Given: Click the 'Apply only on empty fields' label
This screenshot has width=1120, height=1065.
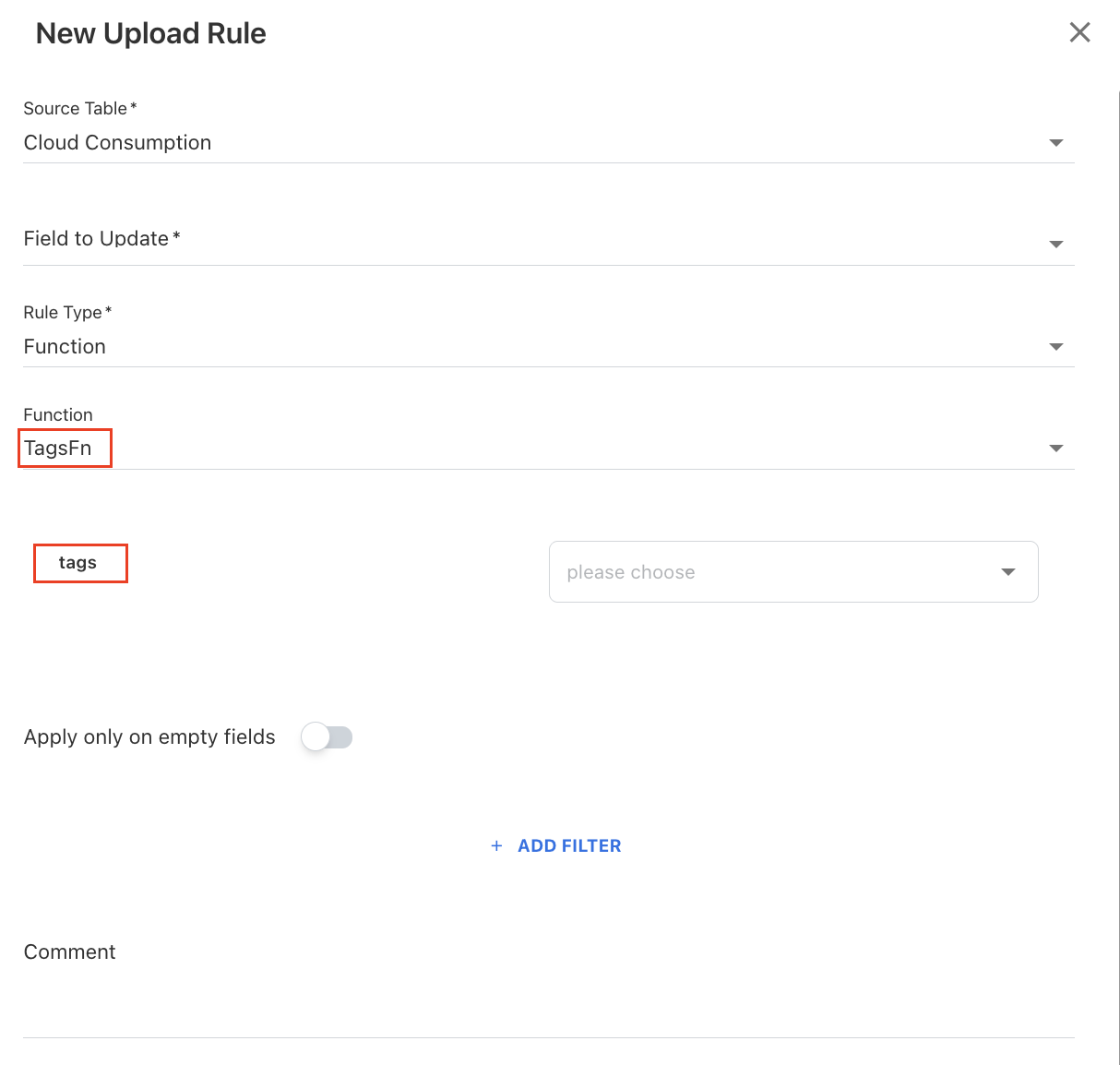Looking at the screenshot, I should pos(149,737).
